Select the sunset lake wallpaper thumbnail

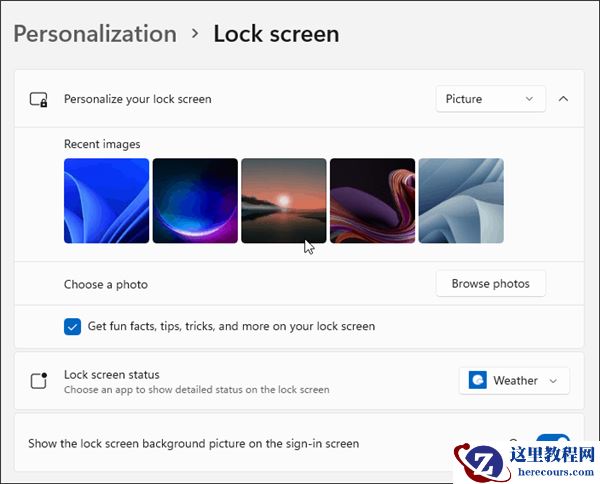pos(284,201)
